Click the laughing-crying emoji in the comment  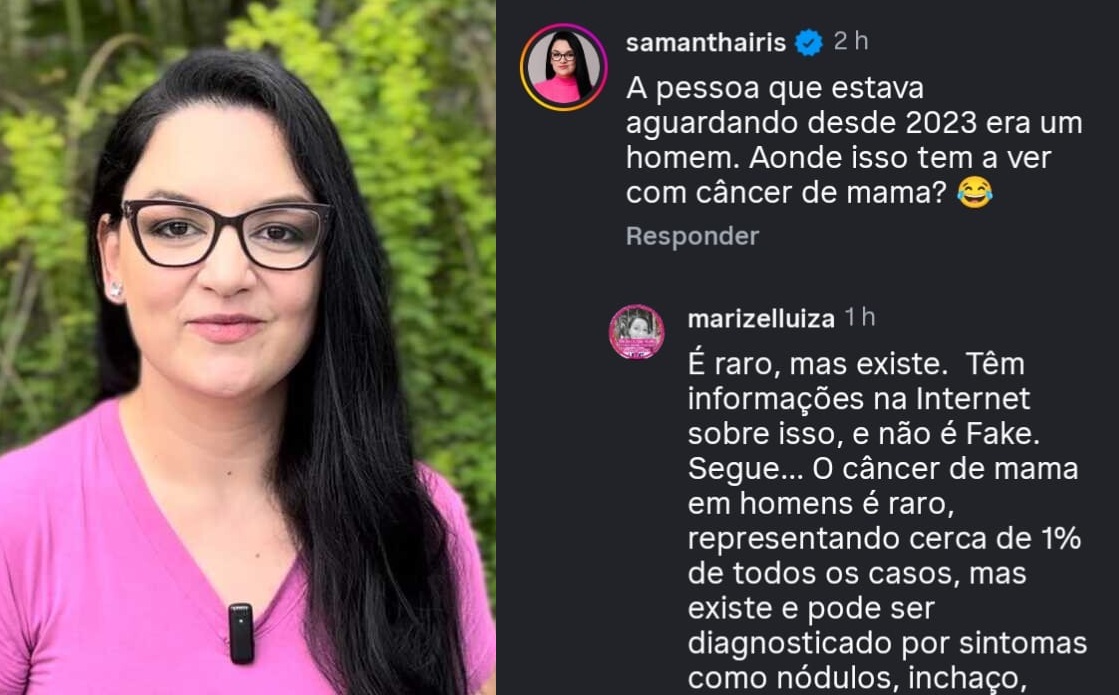[975, 193]
